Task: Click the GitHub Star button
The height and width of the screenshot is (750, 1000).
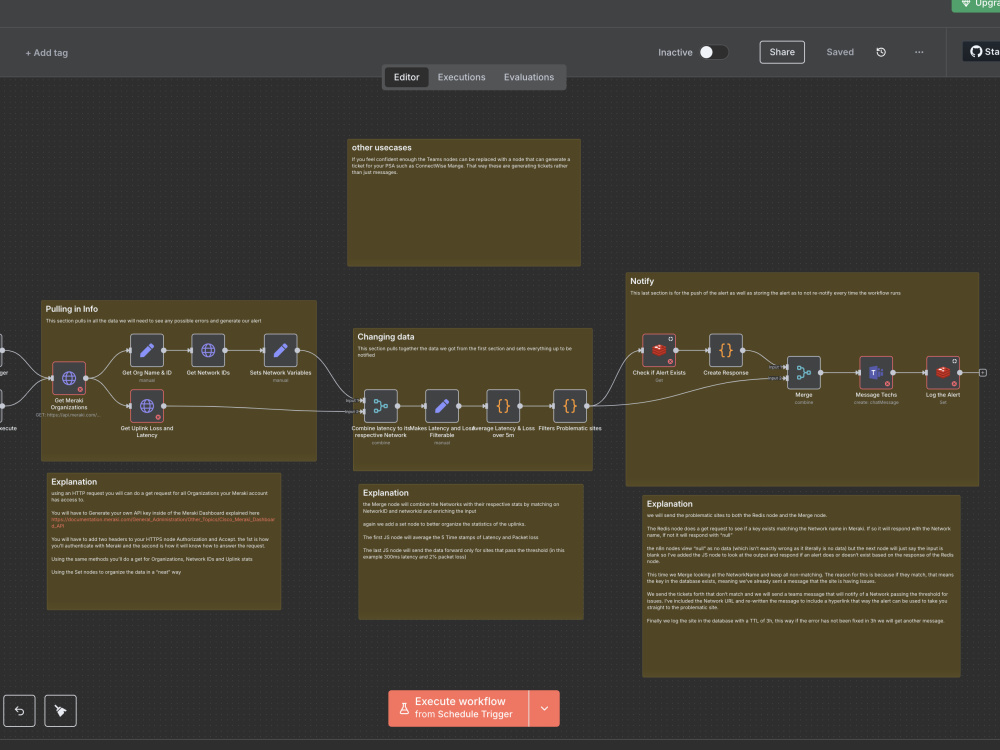Action: [x=983, y=52]
